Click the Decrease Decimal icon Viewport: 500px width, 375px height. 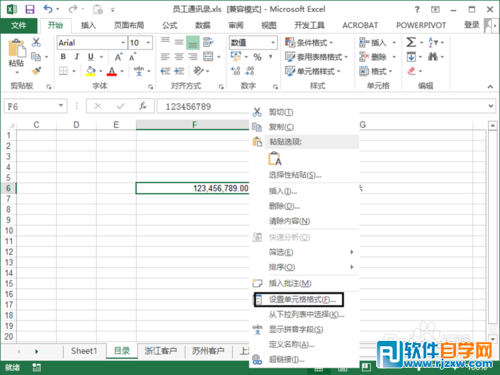[x=250, y=71]
